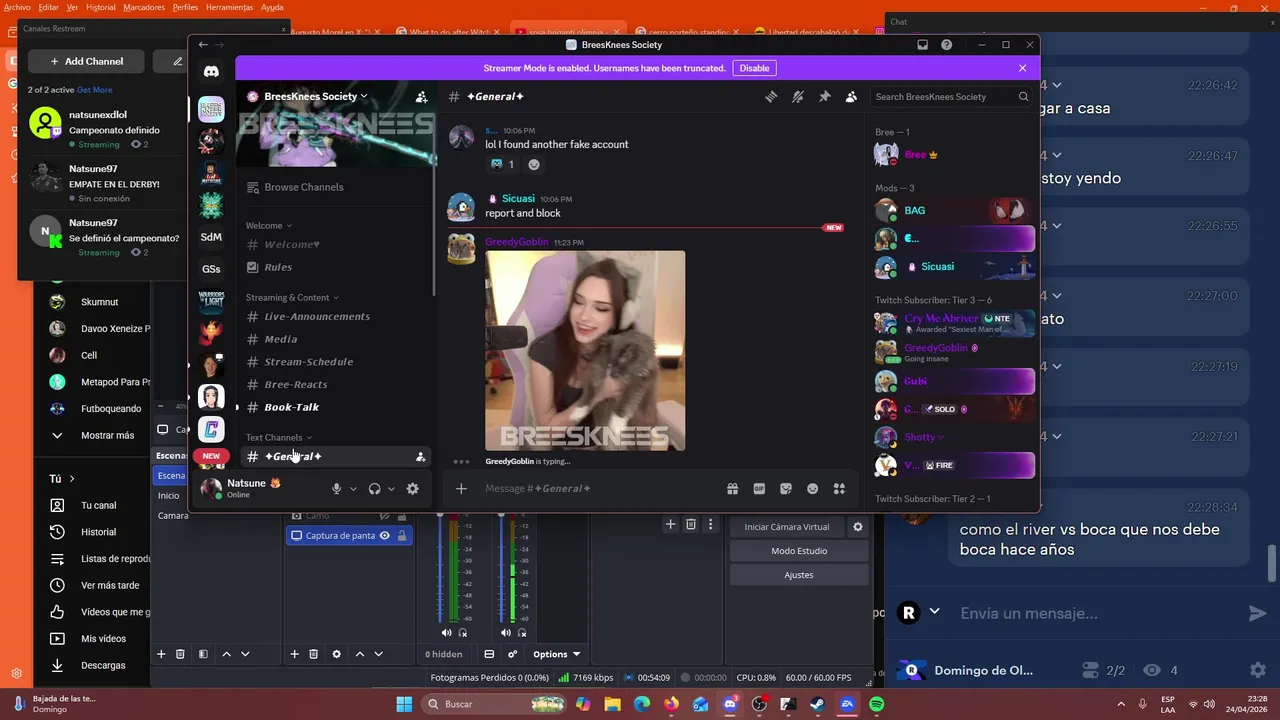Collapse the Text Channels category
The width and height of the screenshot is (1280, 720).
click(x=279, y=437)
